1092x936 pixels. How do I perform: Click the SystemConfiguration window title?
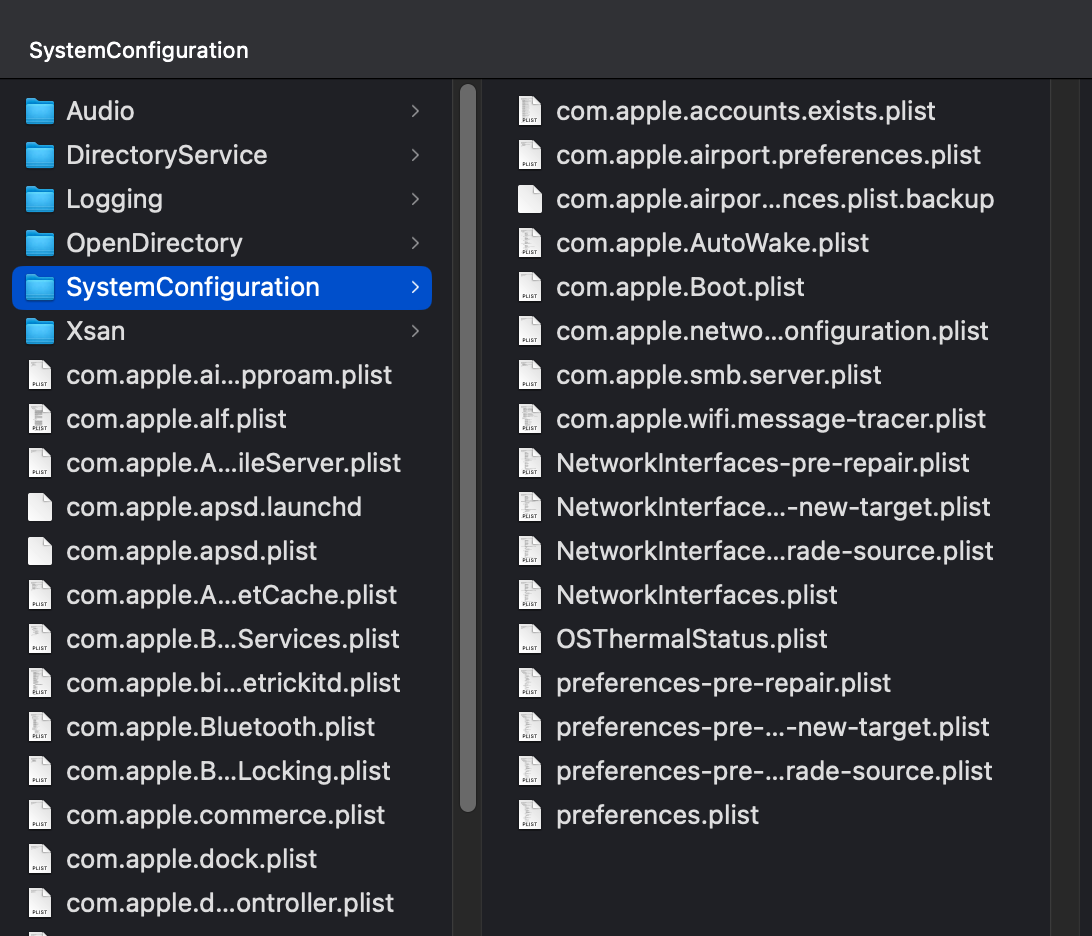tap(139, 50)
